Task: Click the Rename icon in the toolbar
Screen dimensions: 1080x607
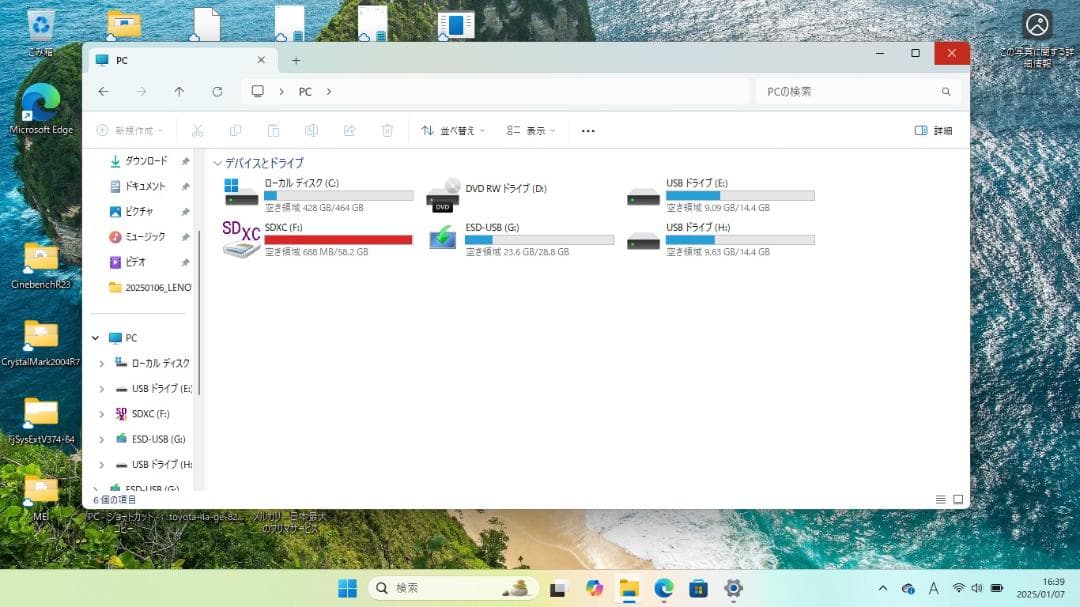Action: coord(311,130)
